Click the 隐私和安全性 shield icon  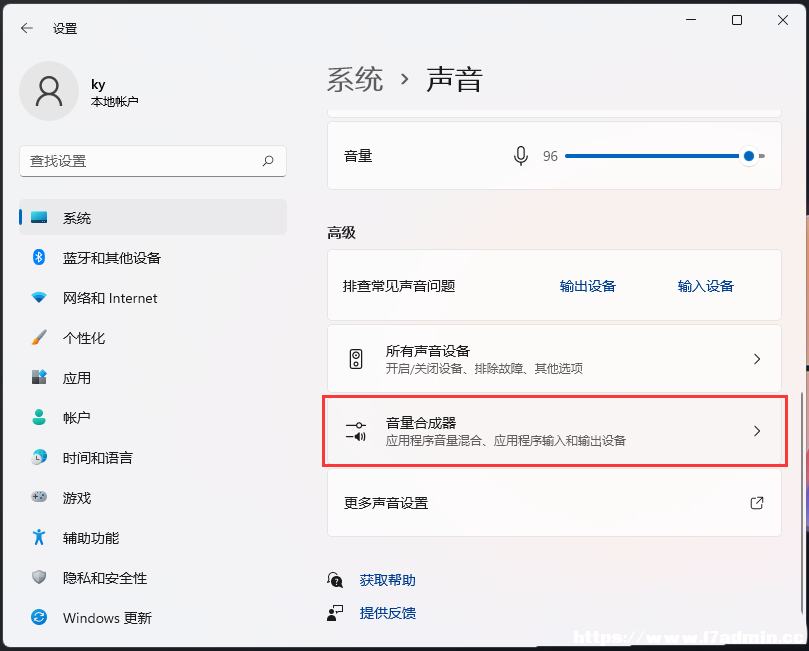click(39, 577)
